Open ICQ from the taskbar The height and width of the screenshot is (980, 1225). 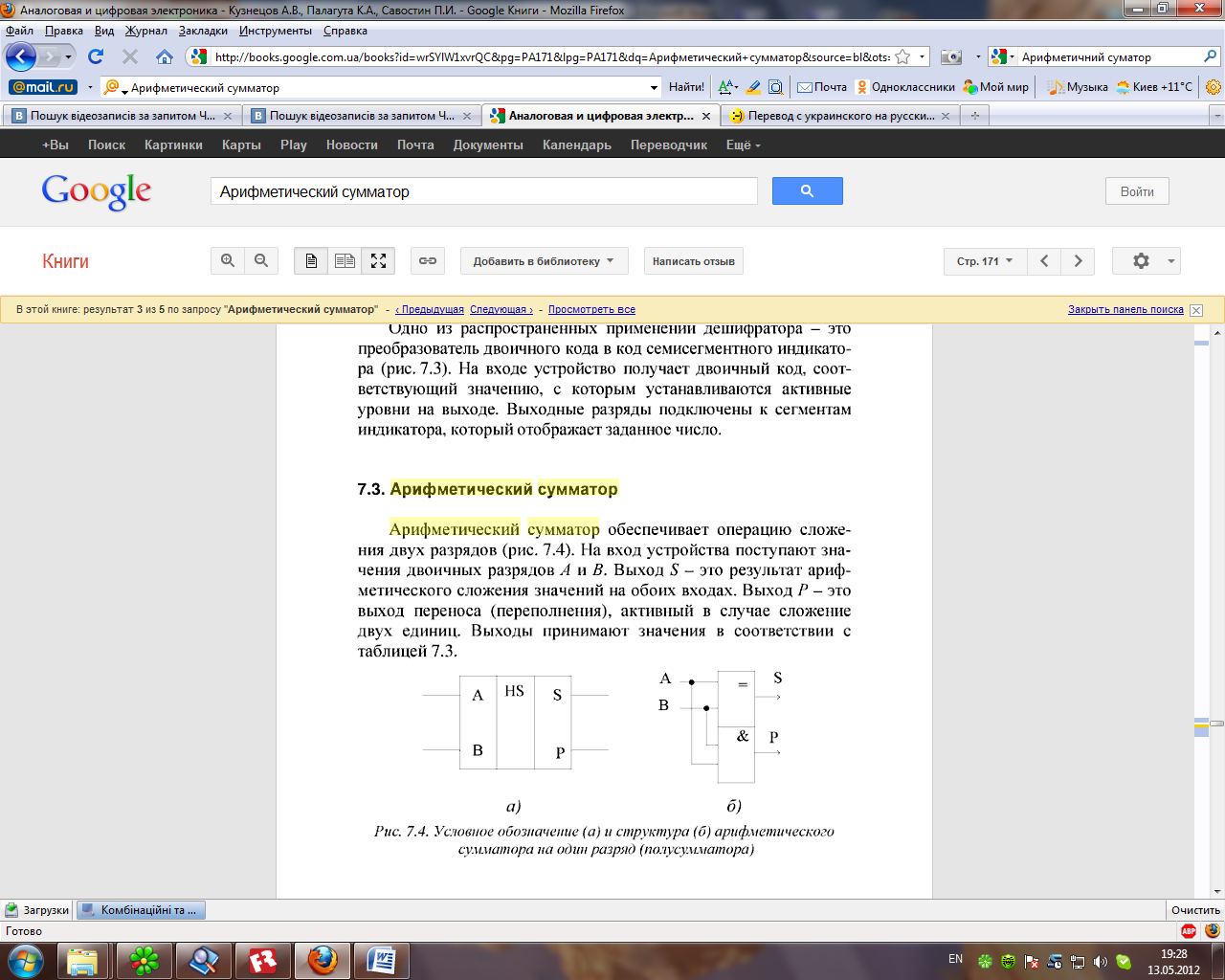pos(145,960)
